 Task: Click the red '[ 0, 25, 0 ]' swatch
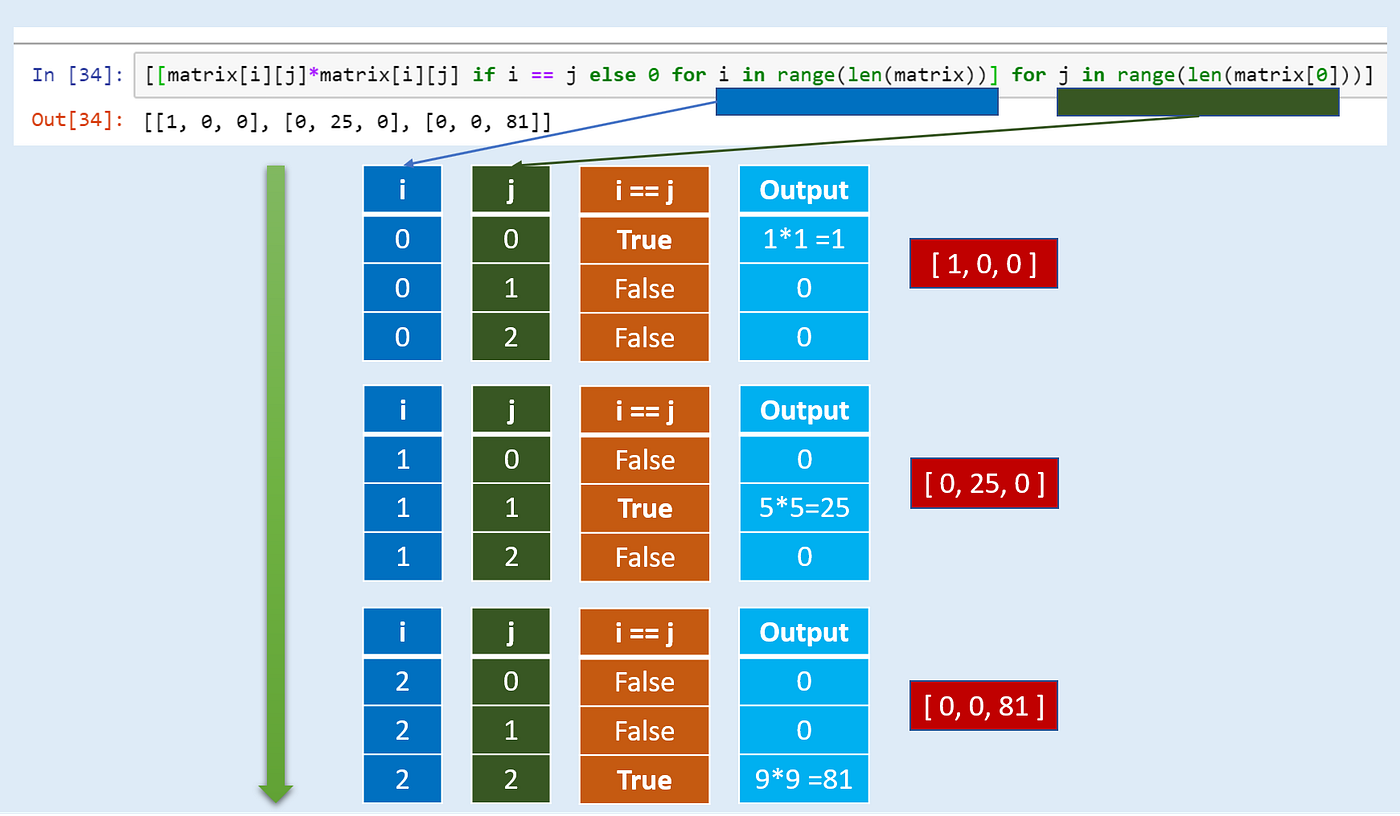(984, 483)
